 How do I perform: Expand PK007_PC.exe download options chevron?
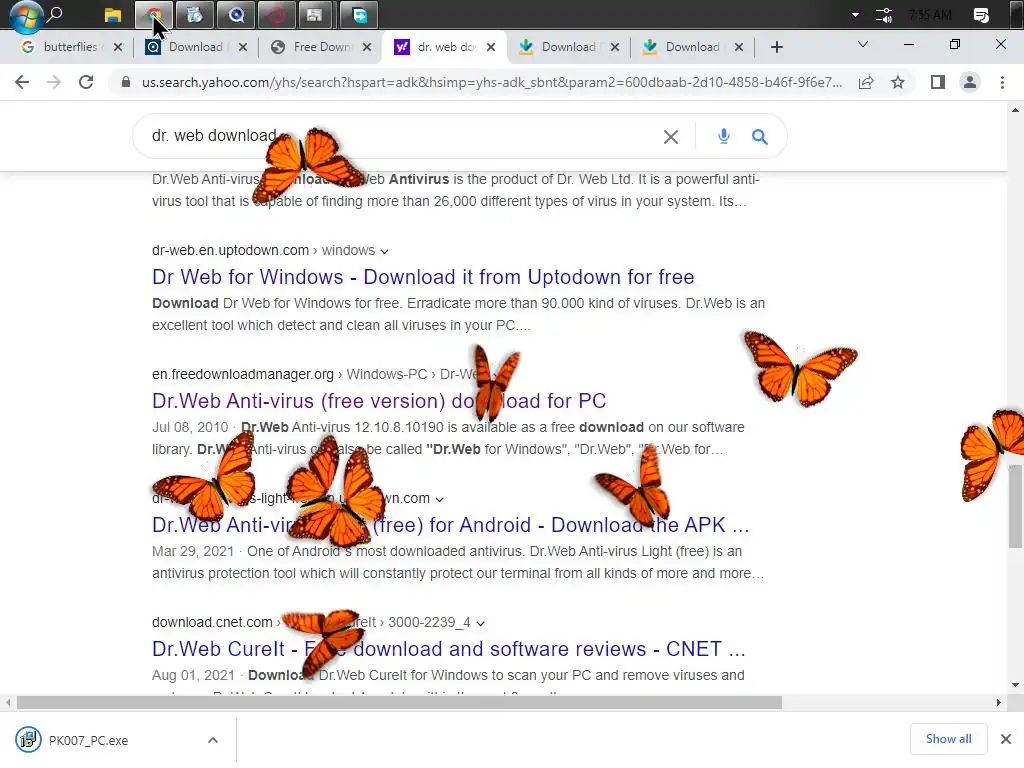[x=213, y=741]
